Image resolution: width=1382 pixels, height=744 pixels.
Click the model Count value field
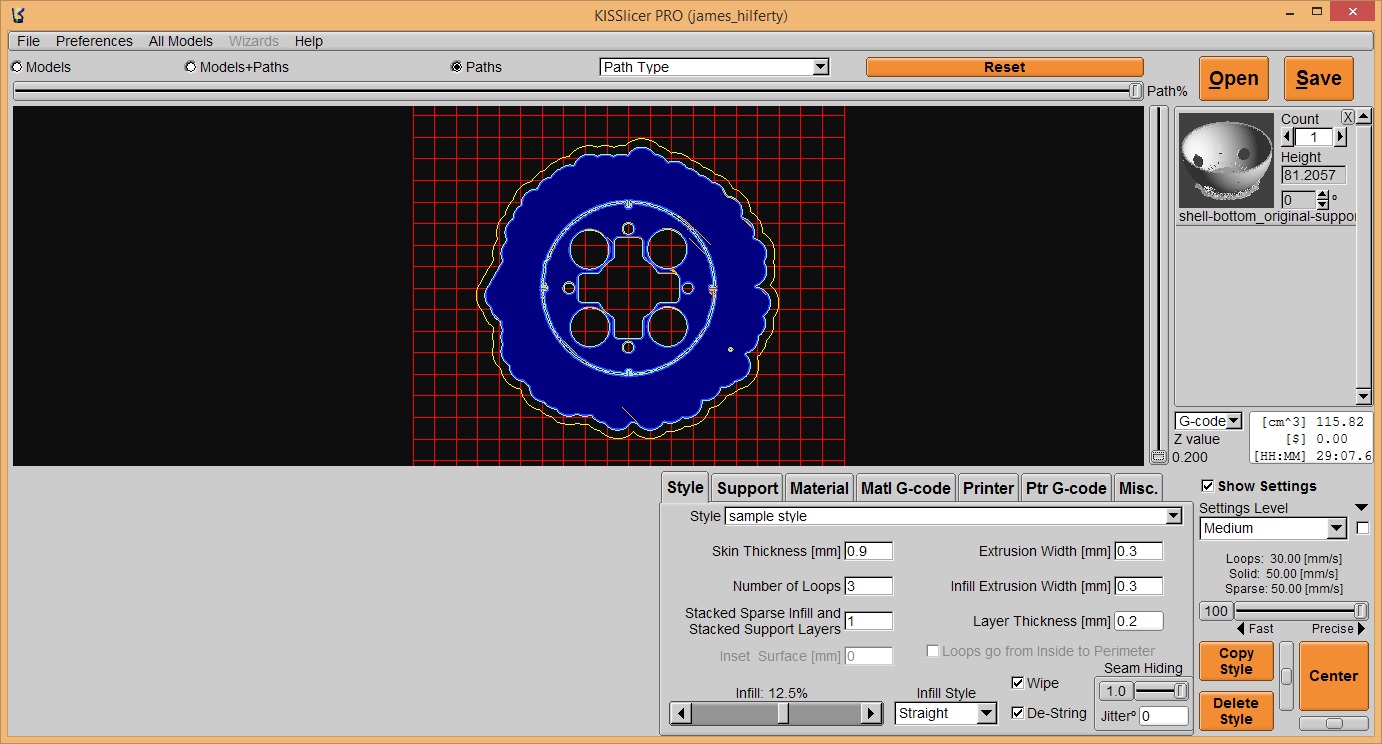point(1314,137)
